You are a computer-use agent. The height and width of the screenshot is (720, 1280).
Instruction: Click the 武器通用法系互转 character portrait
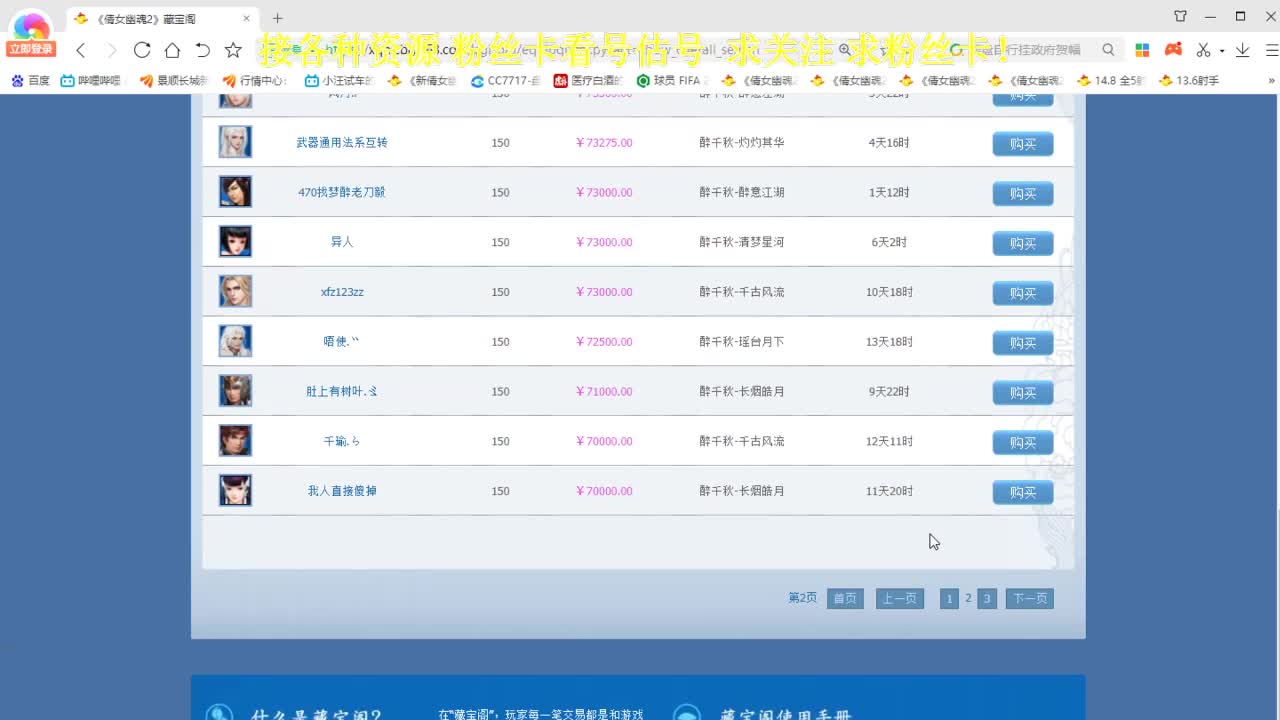(235, 142)
